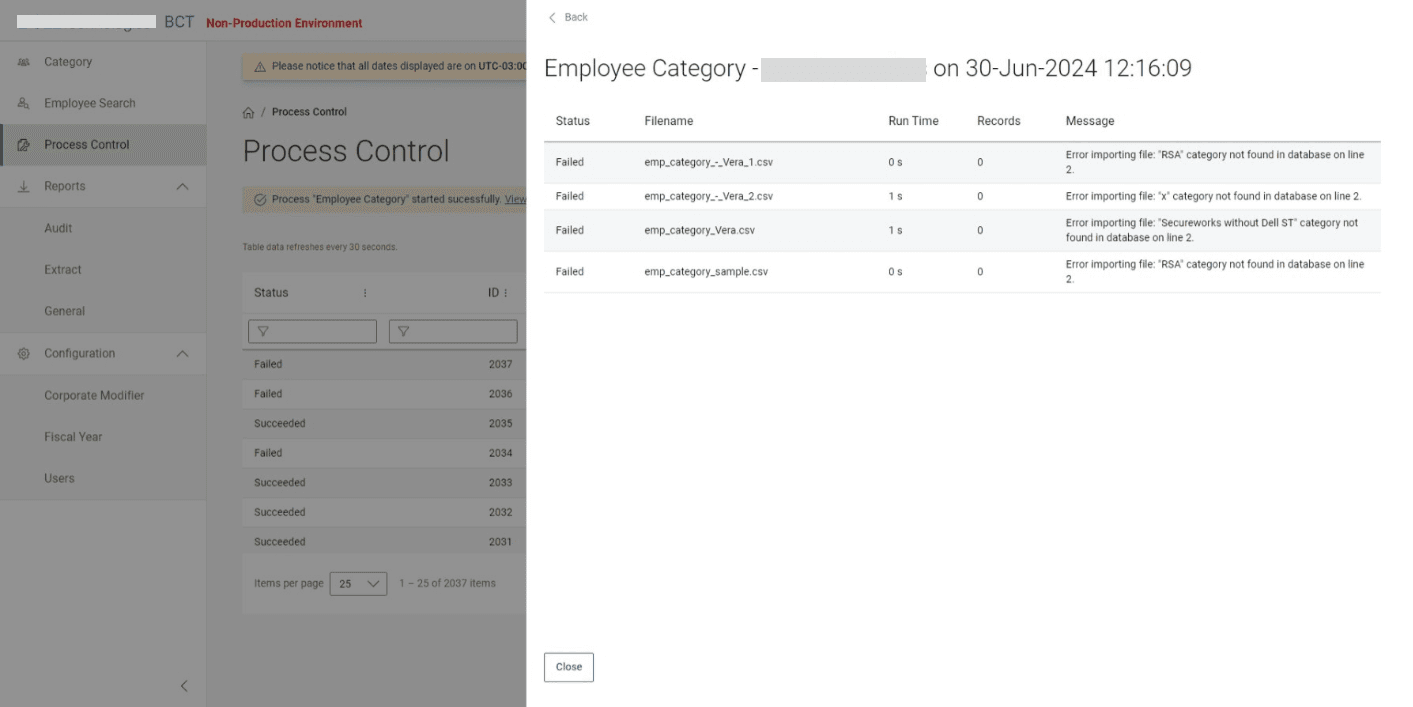Click filename emp_category_sample.csv
Viewport: 1413px width, 707px height.
click(x=706, y=272)
